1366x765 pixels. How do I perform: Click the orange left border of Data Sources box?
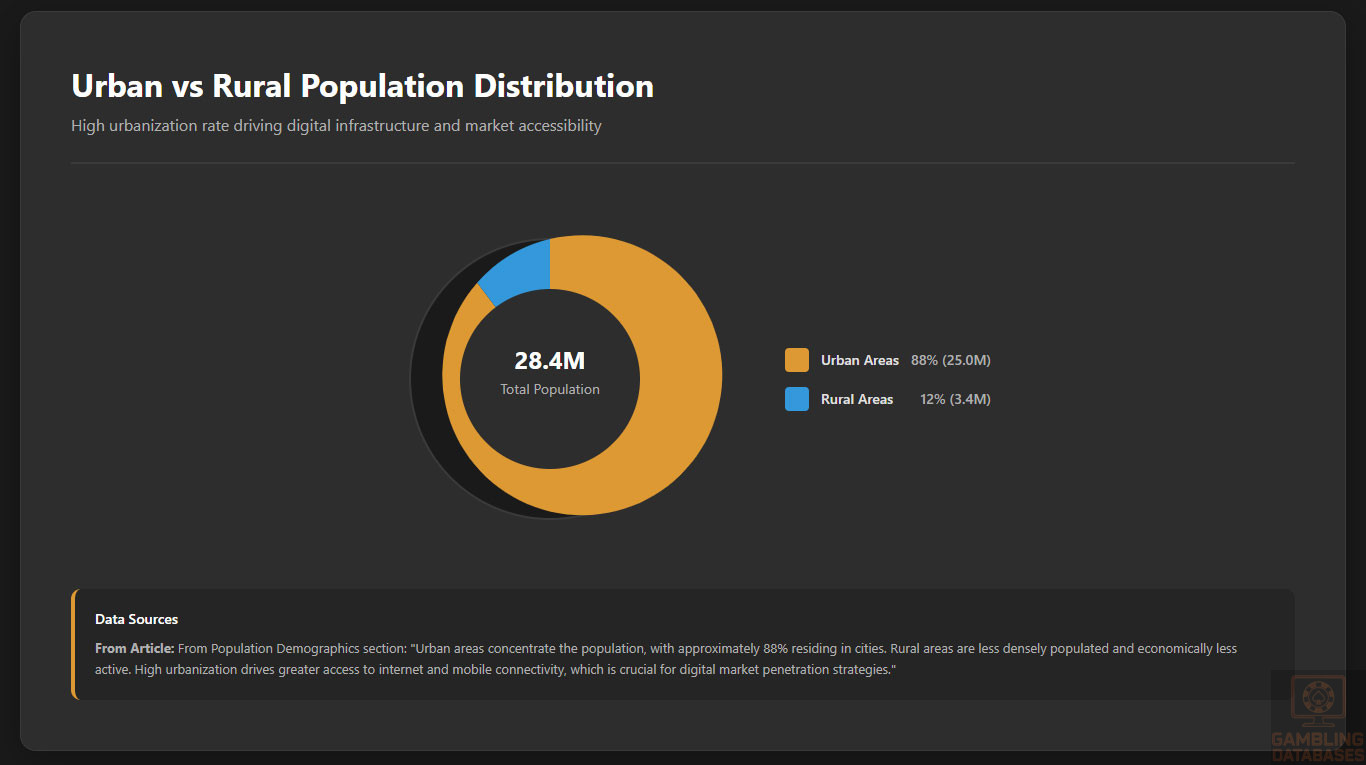(x=73, y=644)
